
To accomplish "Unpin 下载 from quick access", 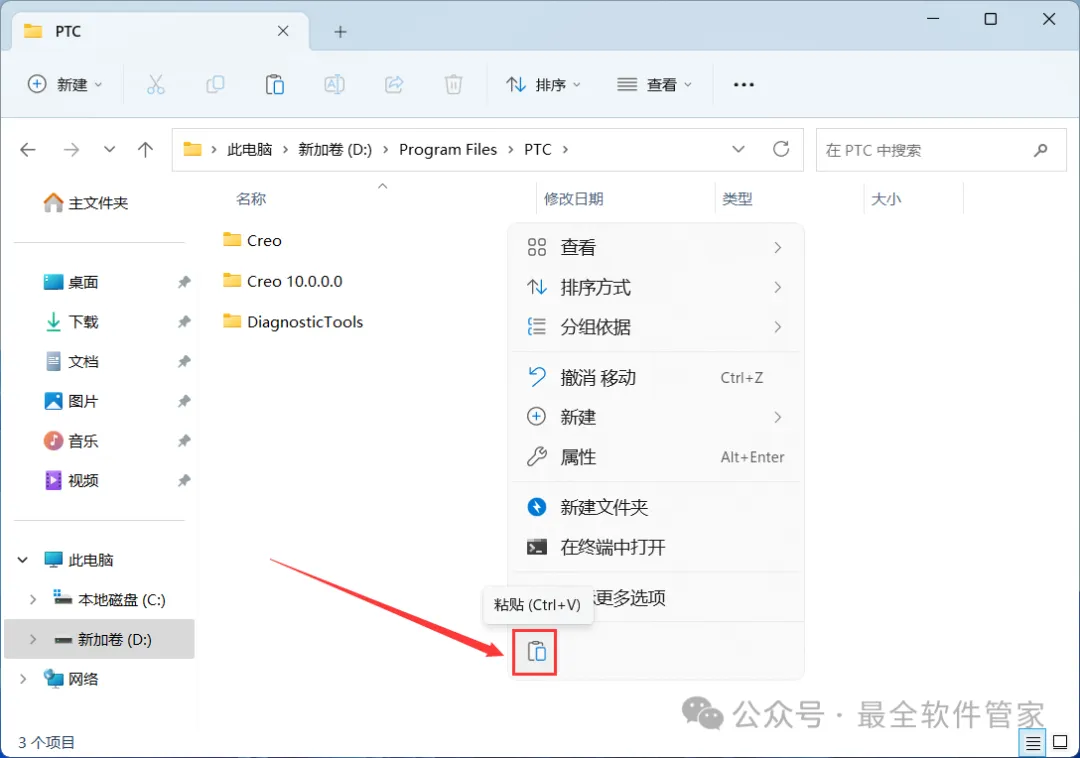I will [x=184, y=322].
